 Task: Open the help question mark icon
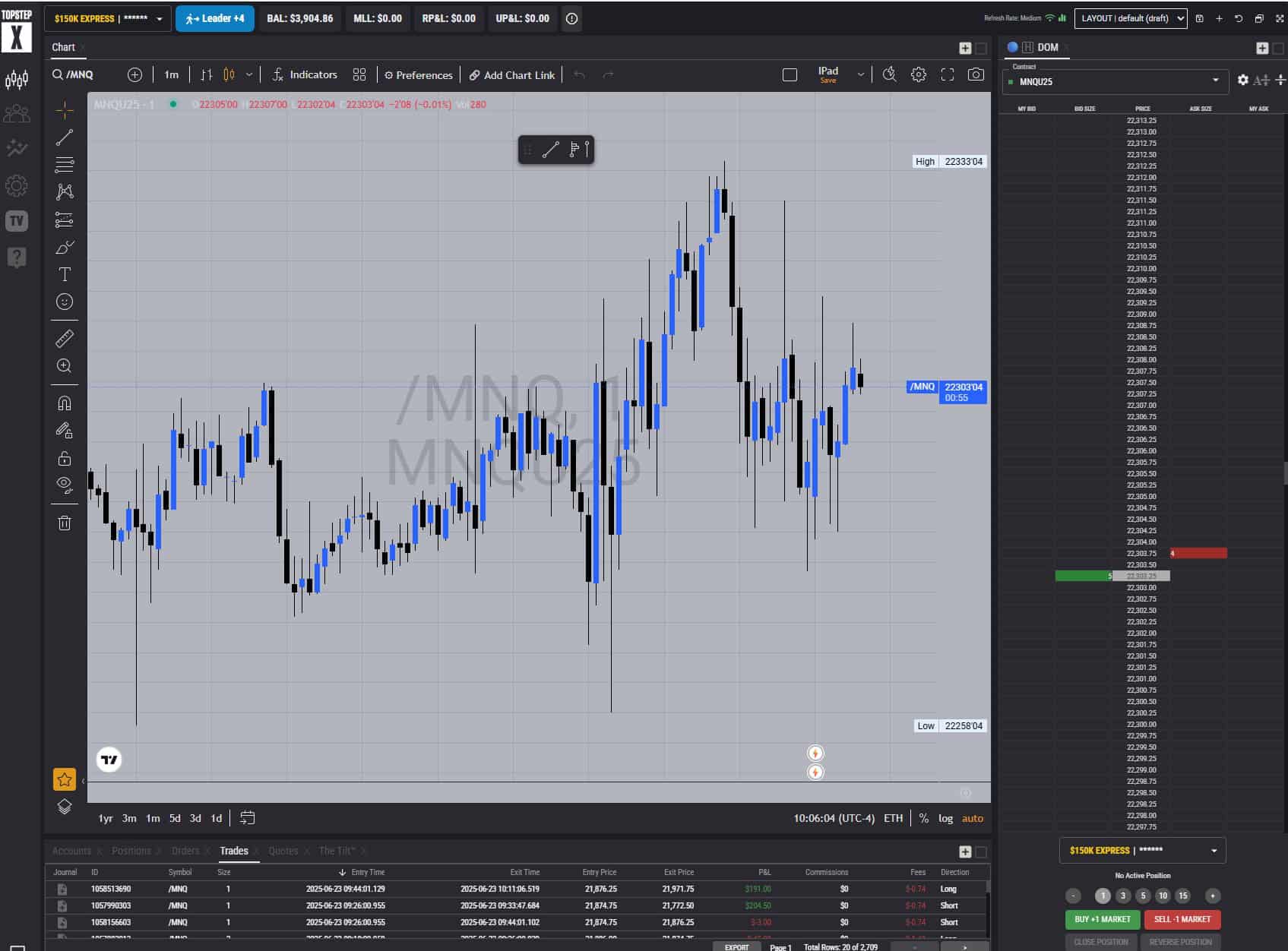click(17, 257)
